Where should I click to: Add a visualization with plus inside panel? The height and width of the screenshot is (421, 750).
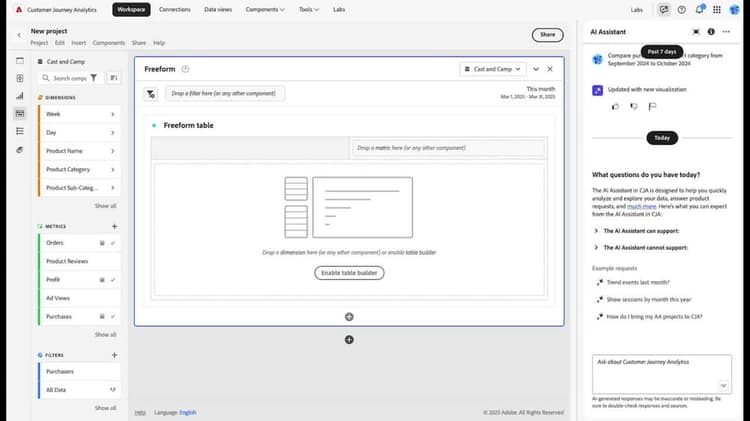349,317
